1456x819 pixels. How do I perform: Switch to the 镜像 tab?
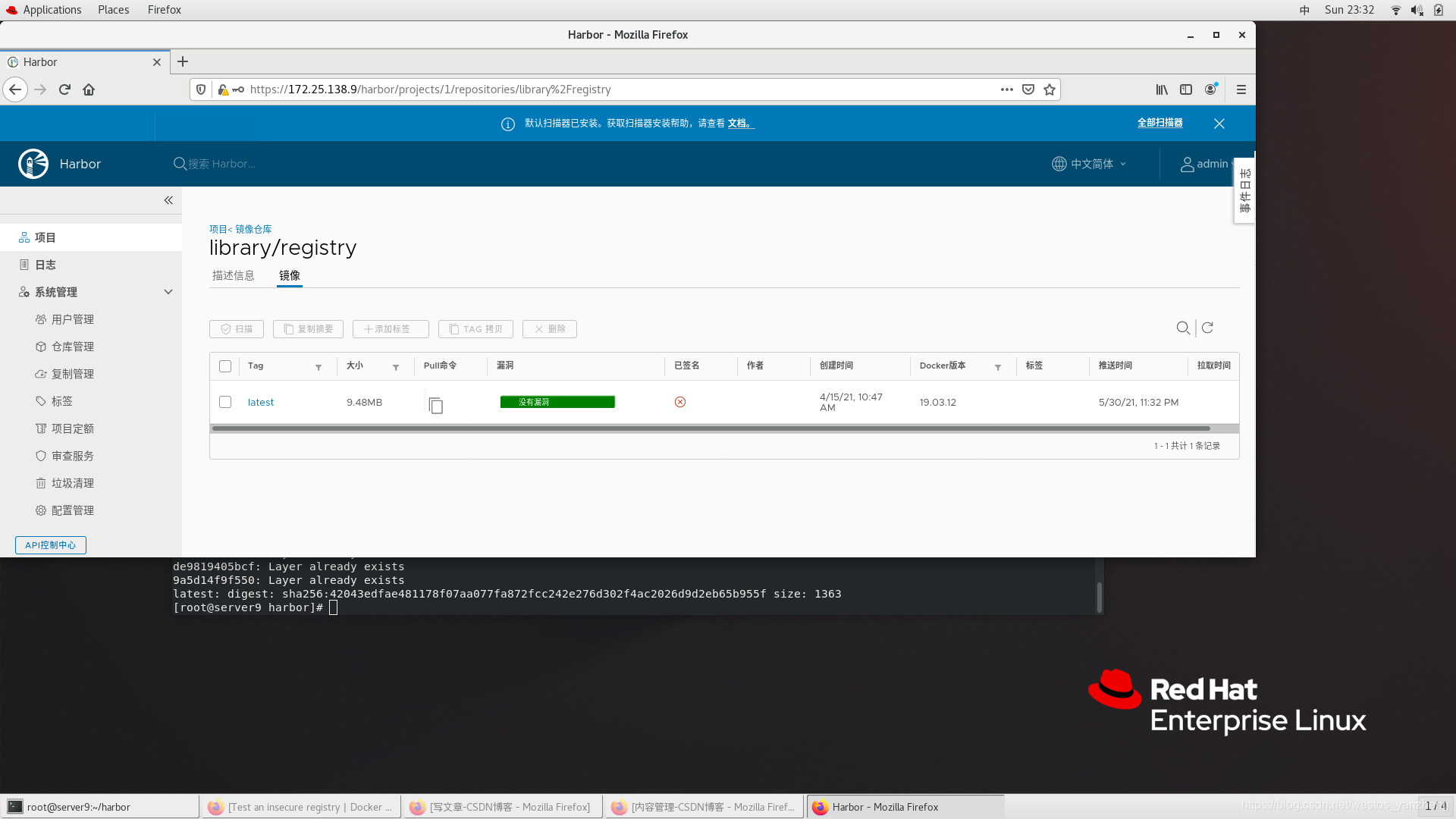pos(290,275)
